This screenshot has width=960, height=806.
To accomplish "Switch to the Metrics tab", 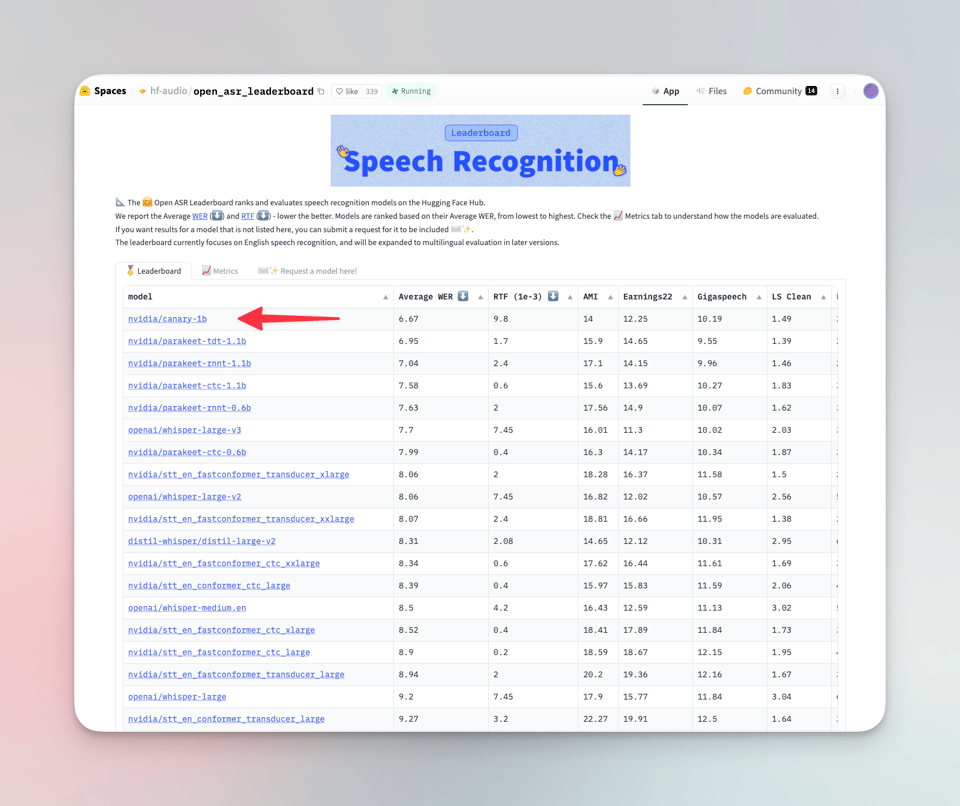I will pos(219,271).
